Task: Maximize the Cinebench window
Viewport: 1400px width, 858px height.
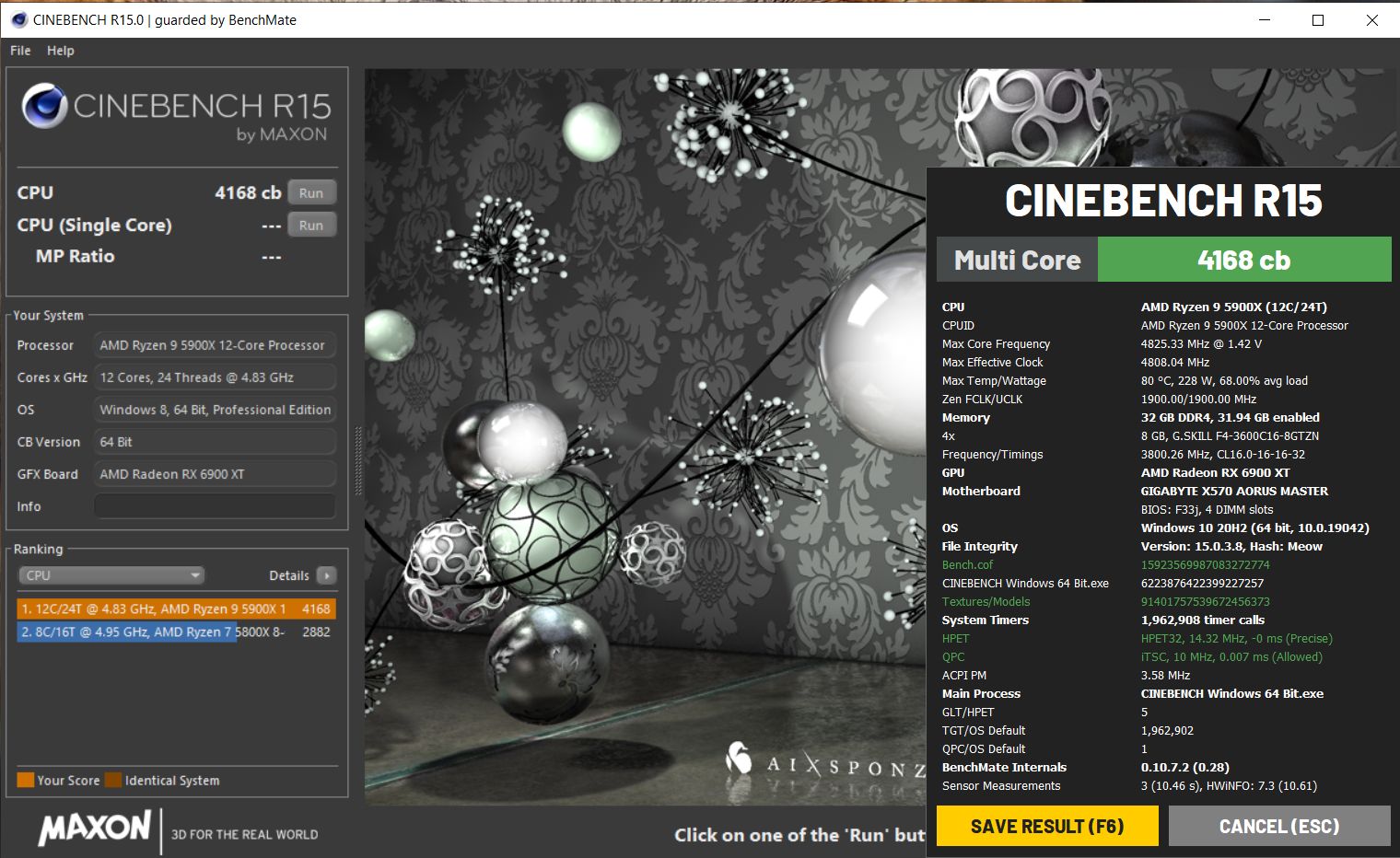Action: coord(1318,19)
